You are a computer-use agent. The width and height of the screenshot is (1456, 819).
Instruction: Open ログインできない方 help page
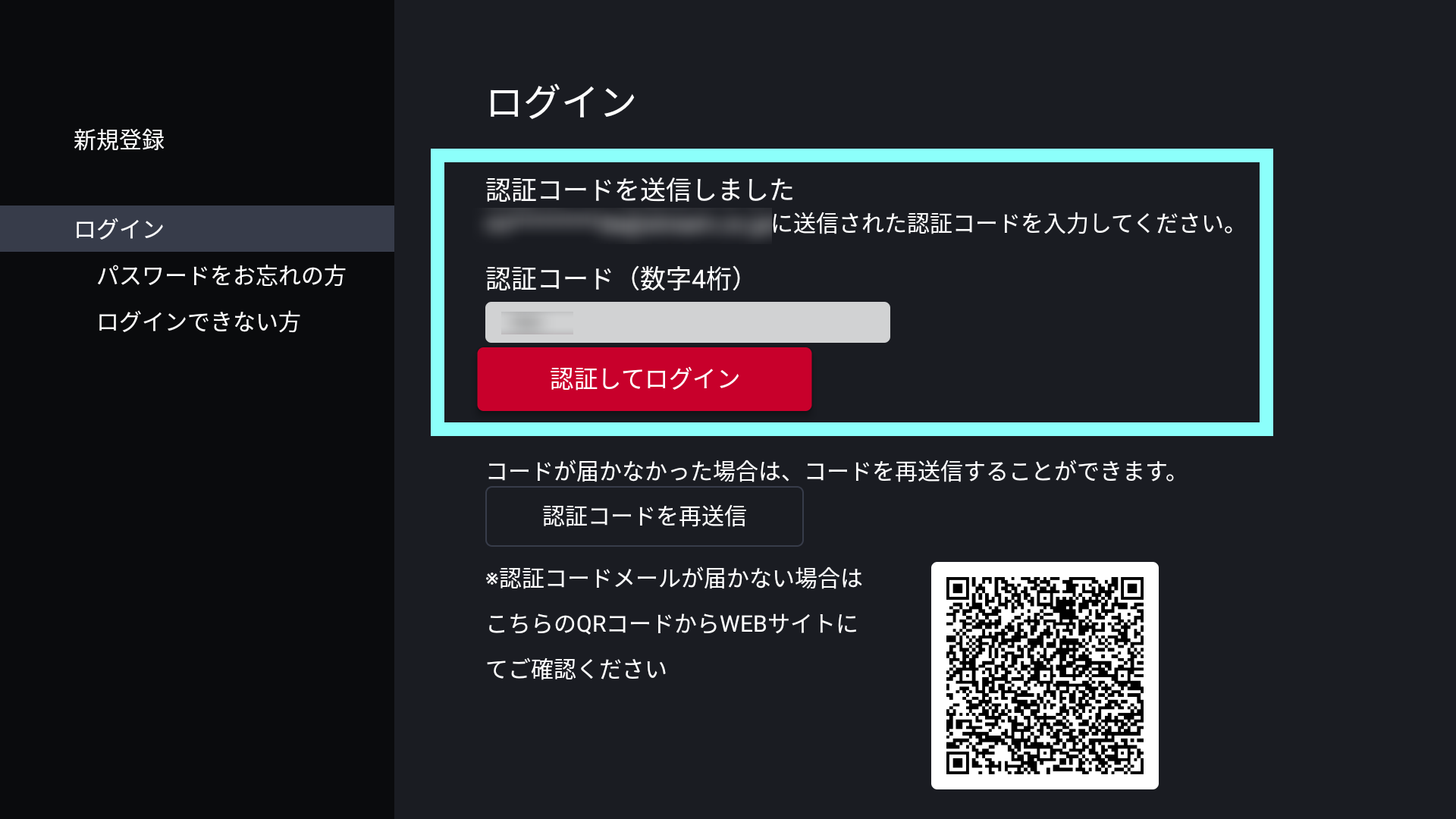pos(199,322)
